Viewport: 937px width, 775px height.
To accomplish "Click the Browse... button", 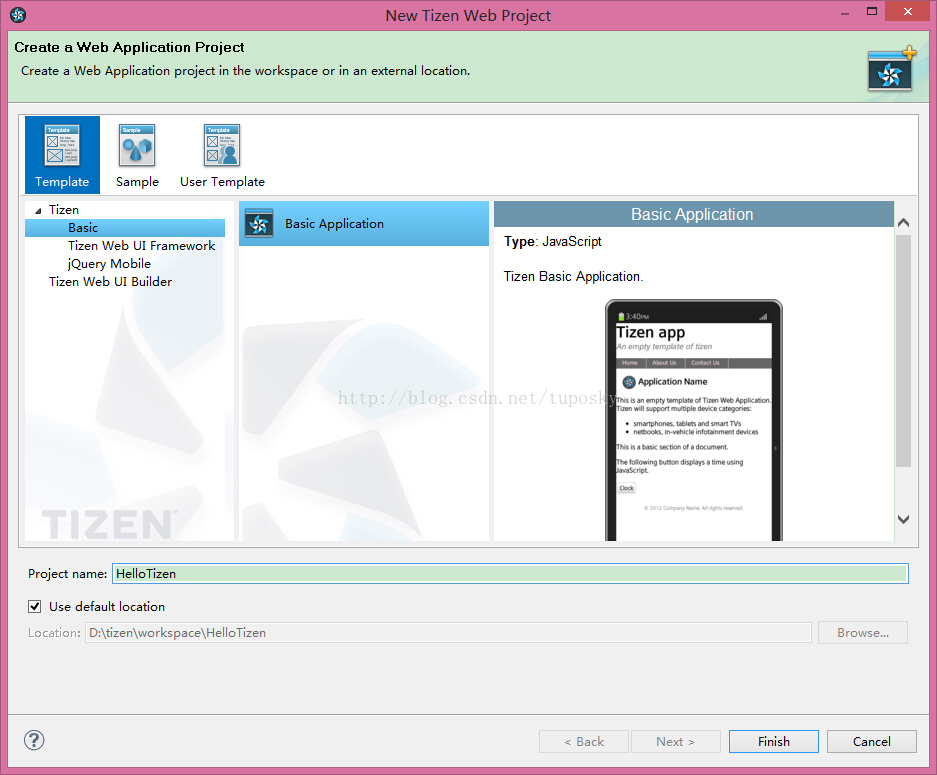I will (x=863, y=633).
